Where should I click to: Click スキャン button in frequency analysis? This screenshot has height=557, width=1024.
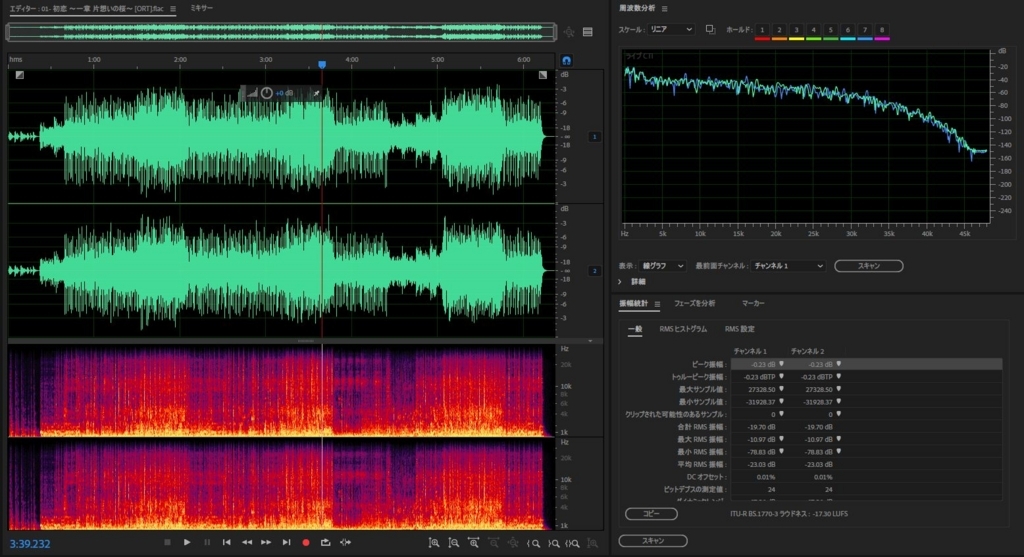[869, 266]
